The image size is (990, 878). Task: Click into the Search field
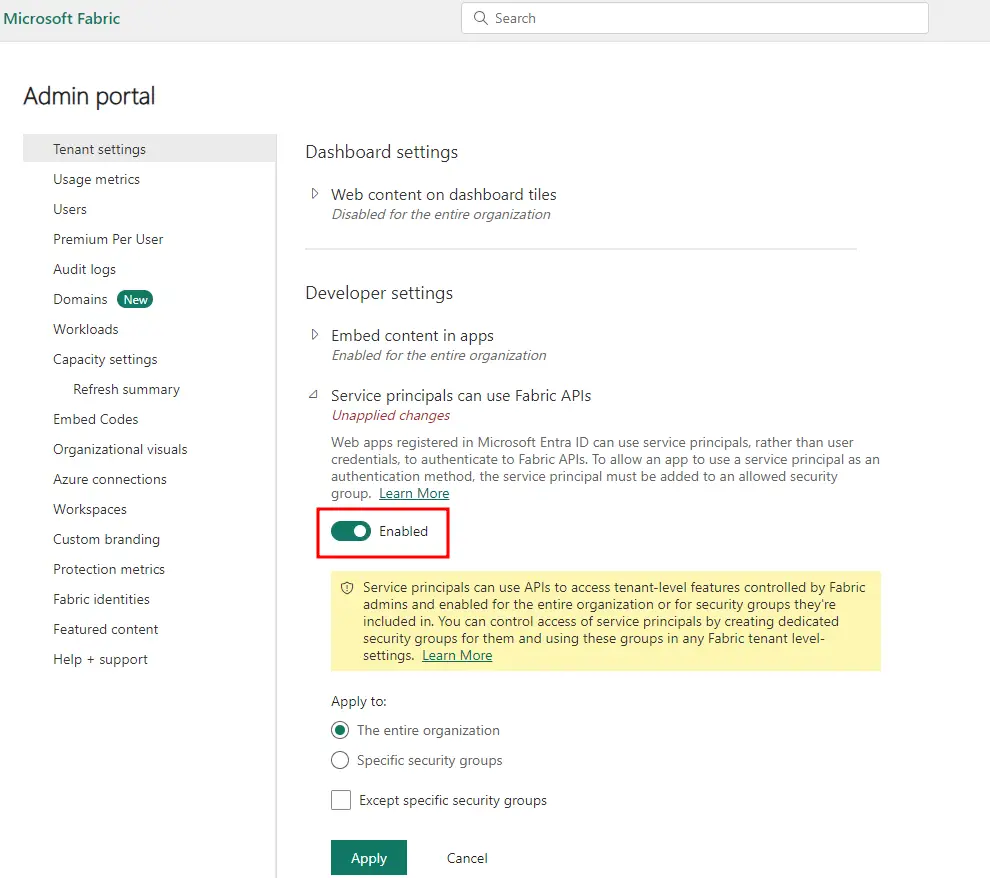[695, 18]
